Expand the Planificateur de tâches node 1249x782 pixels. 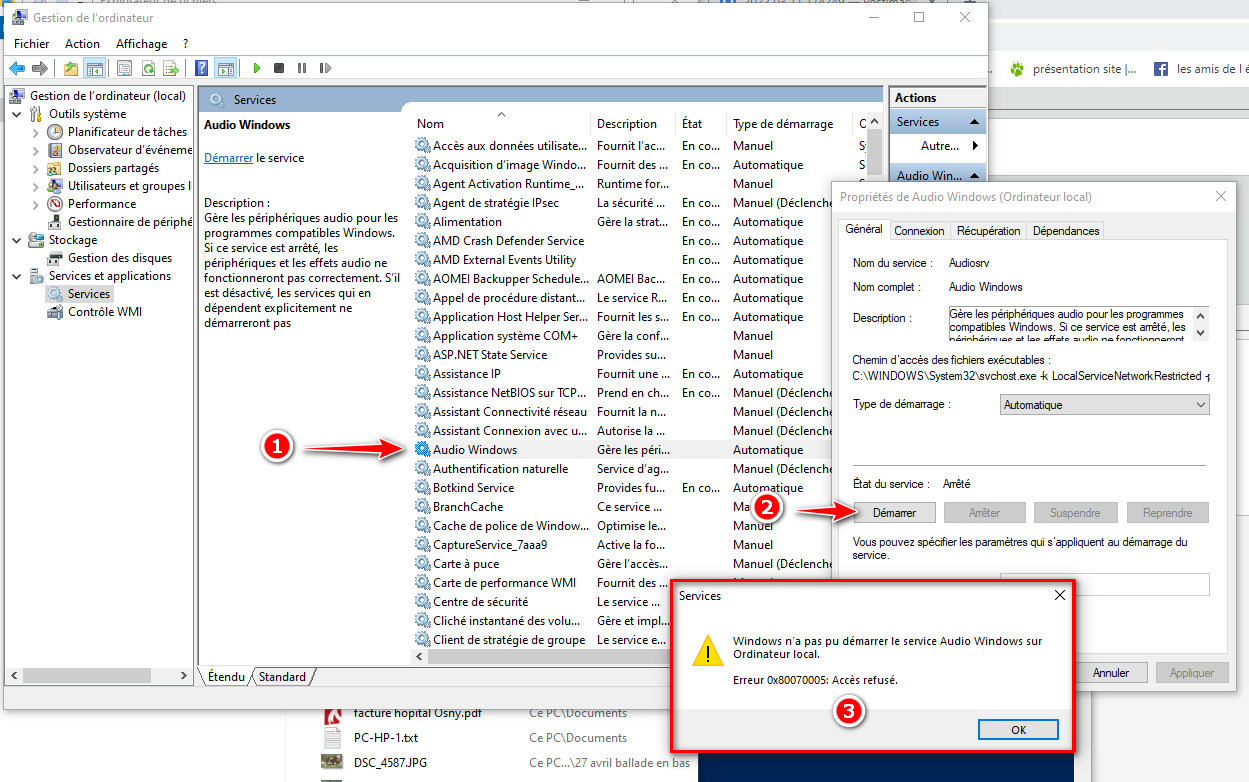coord(37,132)
